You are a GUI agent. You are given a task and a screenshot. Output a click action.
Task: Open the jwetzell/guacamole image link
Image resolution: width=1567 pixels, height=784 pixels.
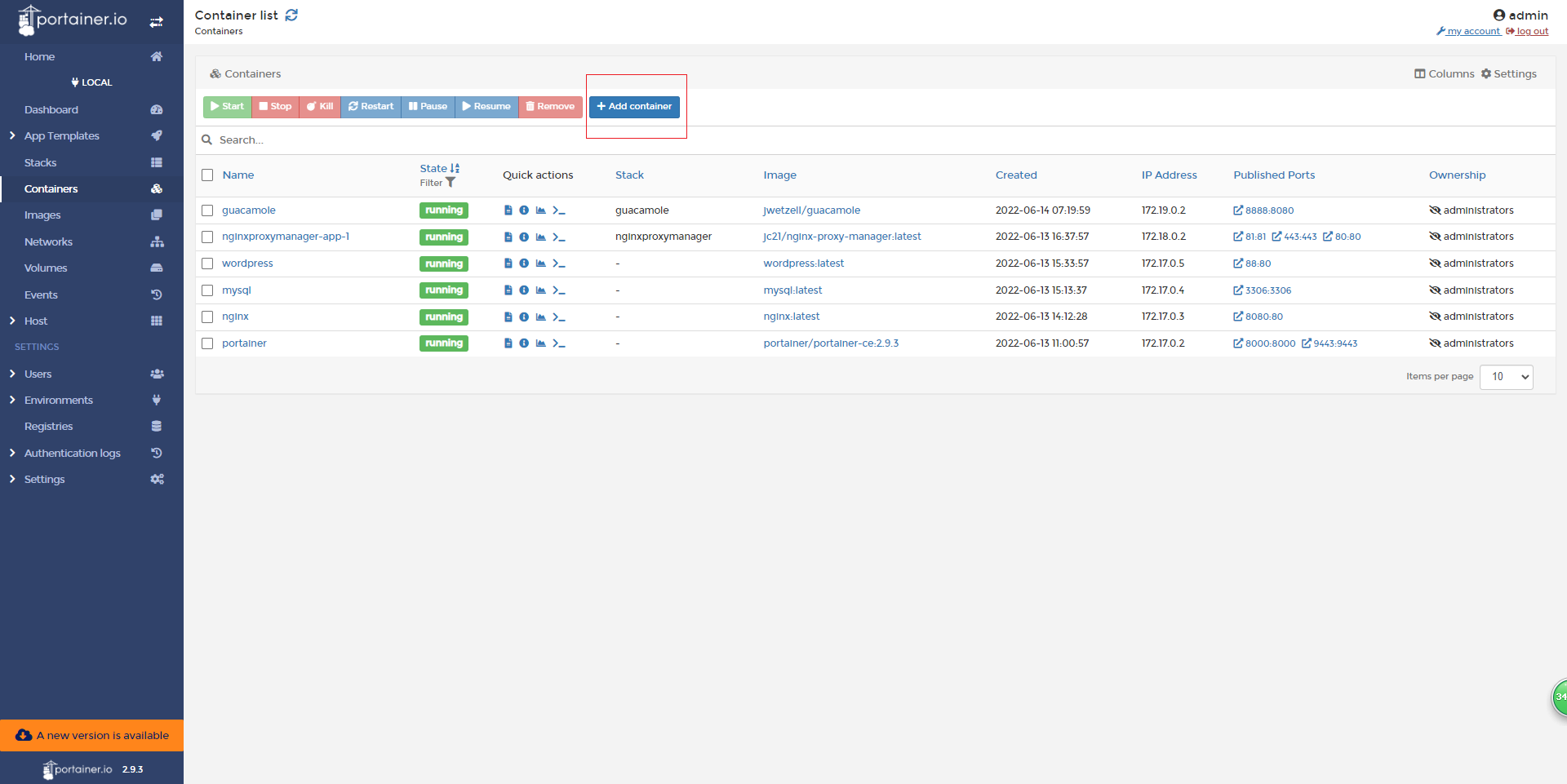(x=812, y=210)
